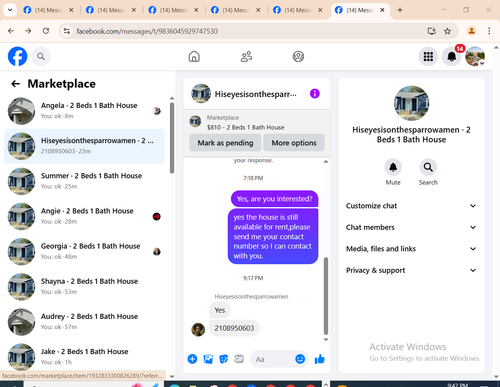The width and height of the screenshot is (500, 387).
Task: Click the sender avatar beside 2108950603
Action: [x=198, y=329]
